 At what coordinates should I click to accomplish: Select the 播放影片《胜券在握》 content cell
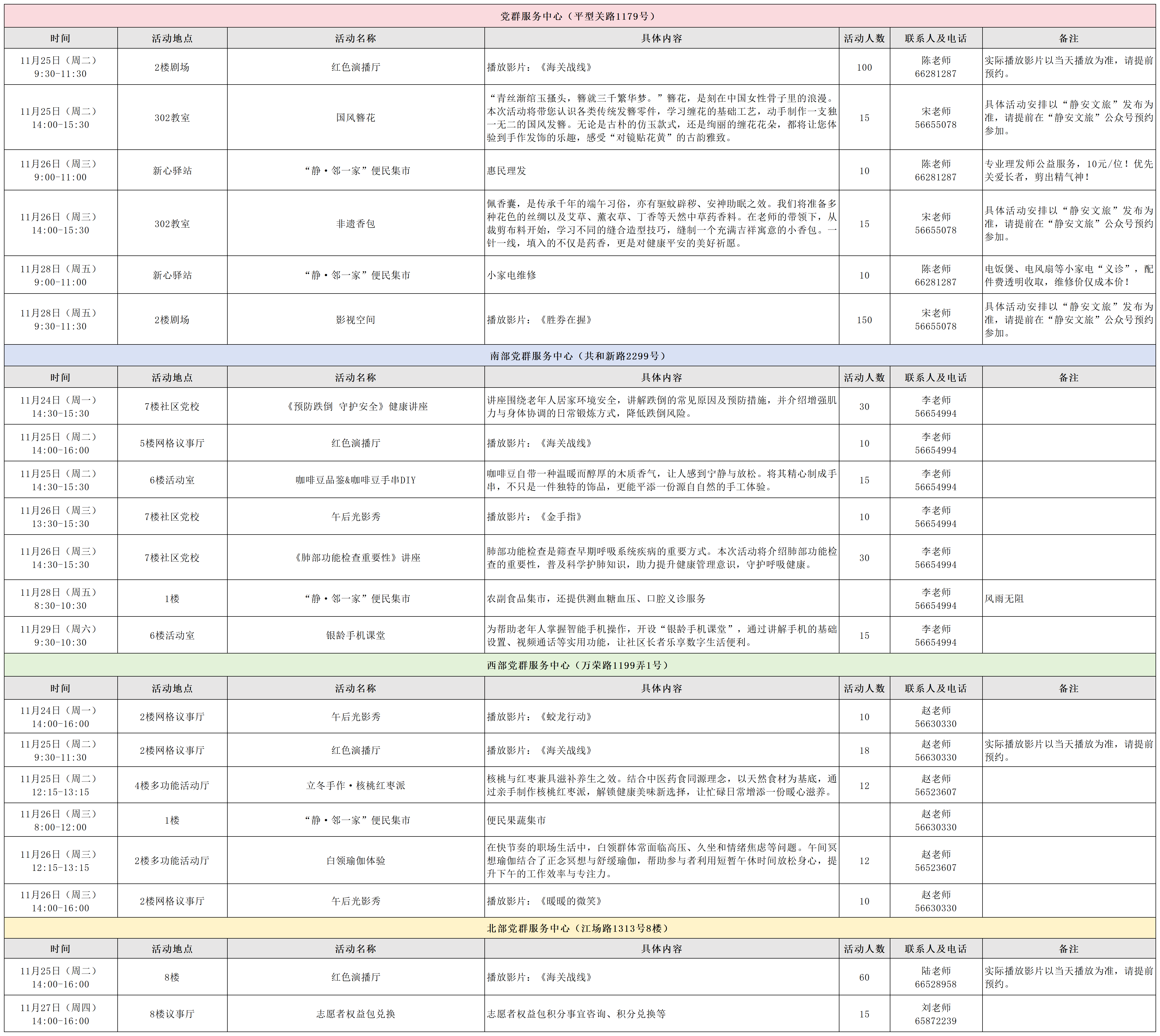pos(540,320)
